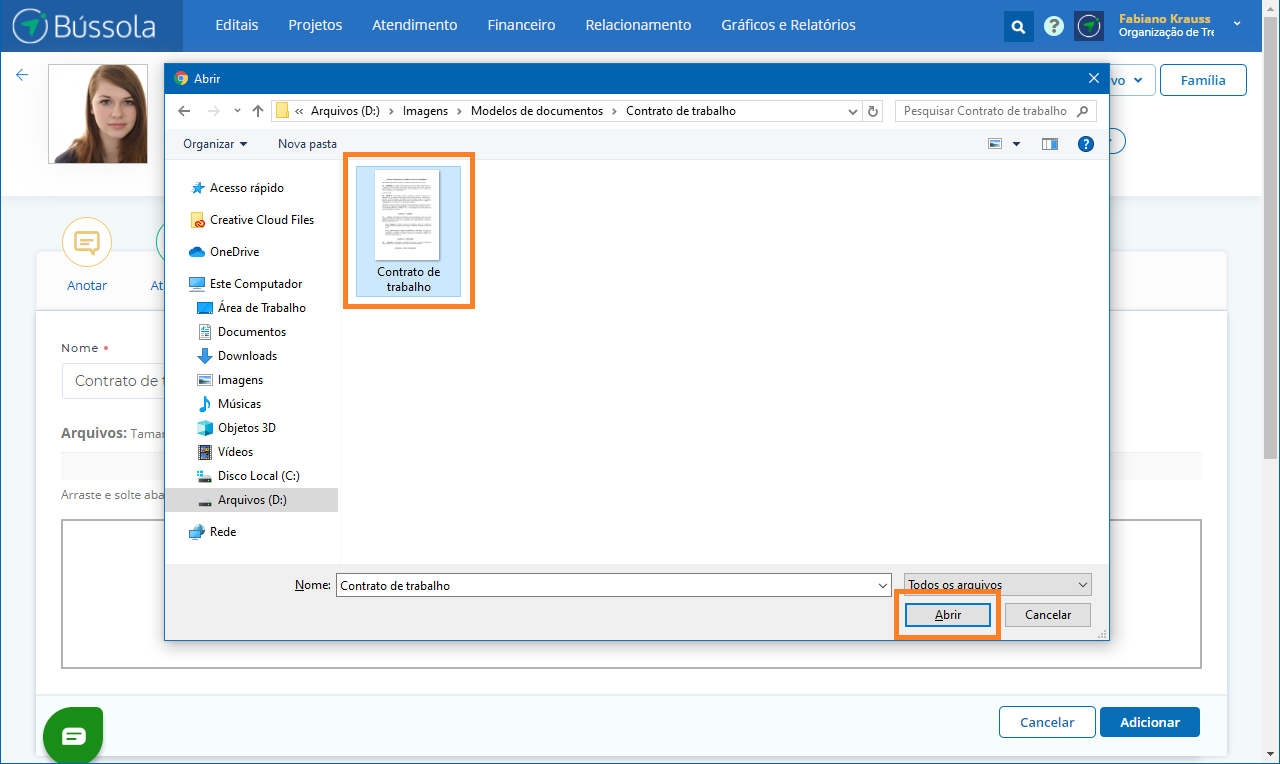This screenshot has width=1280, height=764.
Task: Click back arrow in Abrir dialog
Action: [x=183, y=111]
